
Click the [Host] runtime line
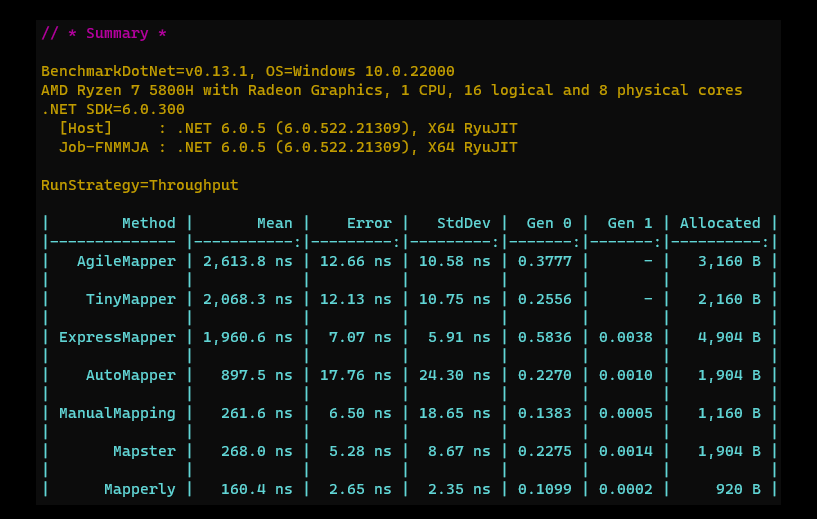(x=288, y=128)
